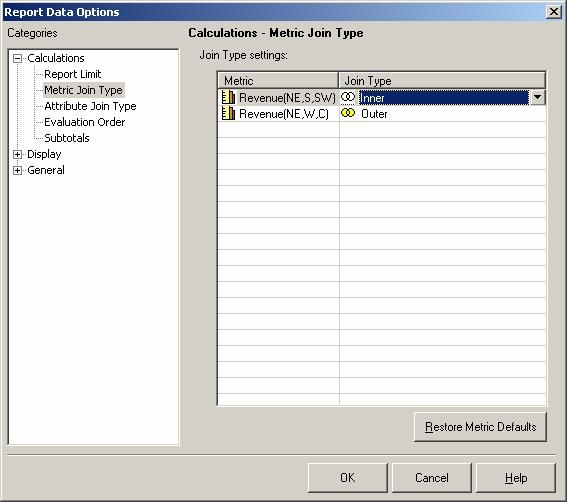
Task: Expand the Display category
Action: [17, 154]
